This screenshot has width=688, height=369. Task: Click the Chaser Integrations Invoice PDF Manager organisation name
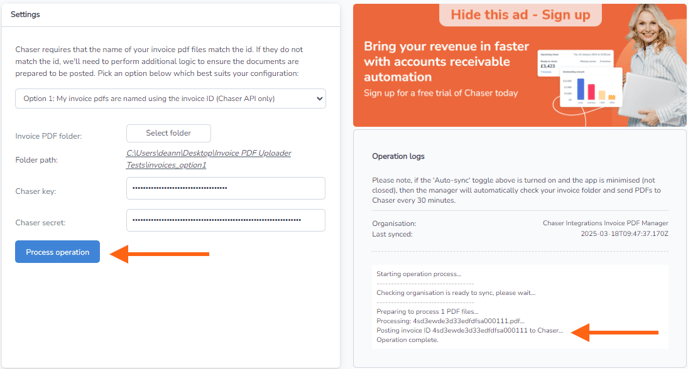(605, 223)
